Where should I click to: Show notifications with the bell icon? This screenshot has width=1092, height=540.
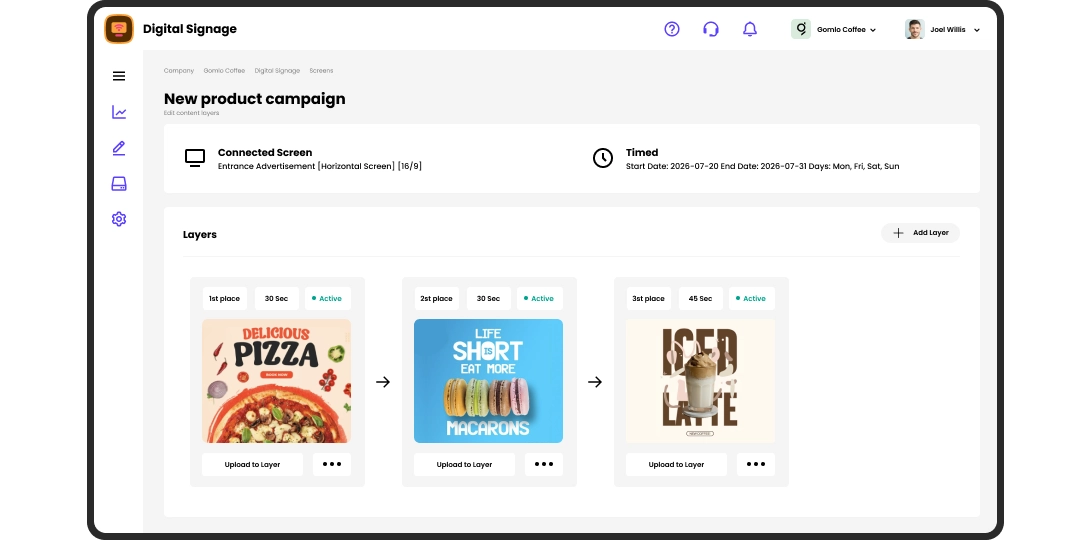(749, 29)
